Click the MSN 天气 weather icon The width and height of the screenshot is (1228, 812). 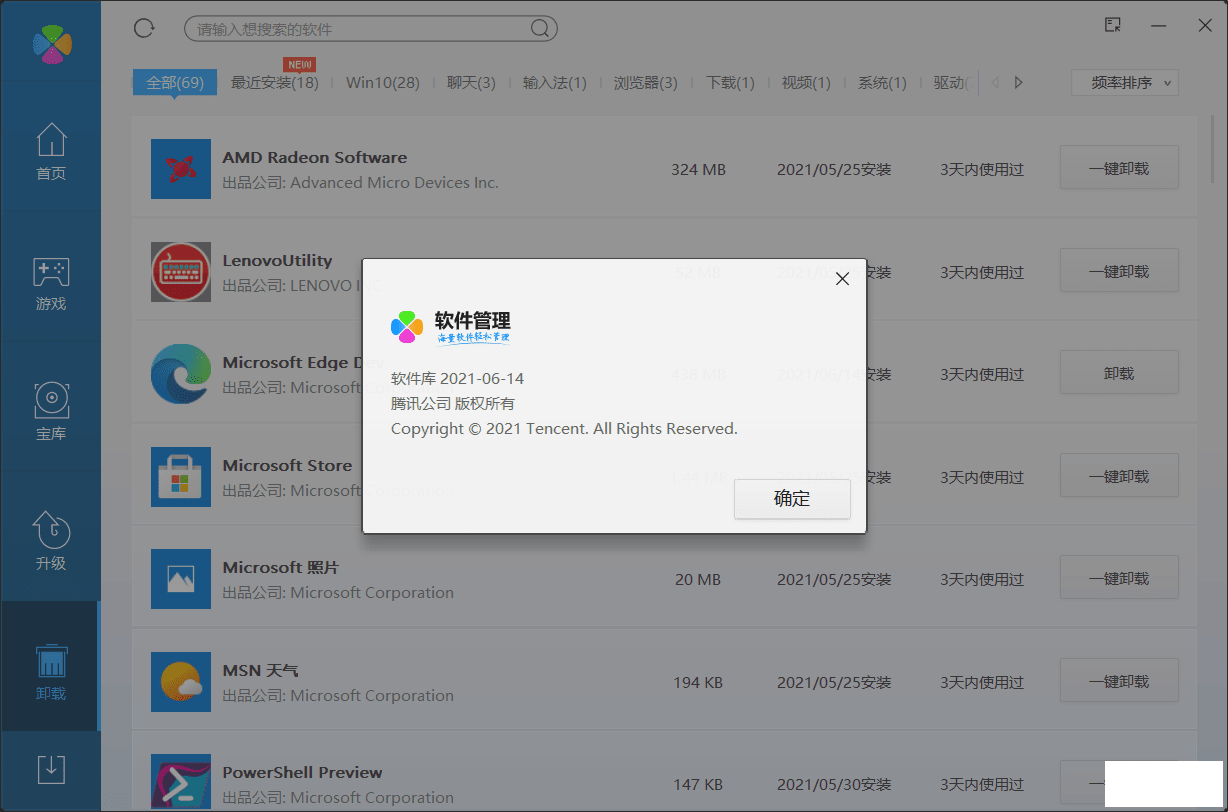[x=181, y=682]
